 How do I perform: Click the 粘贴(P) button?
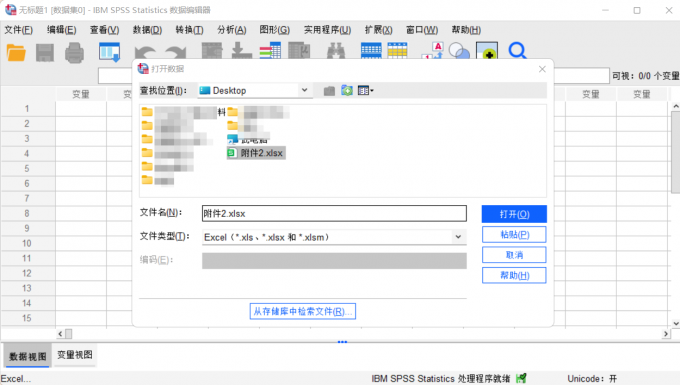pyautogui.click(x=514, y=235)
